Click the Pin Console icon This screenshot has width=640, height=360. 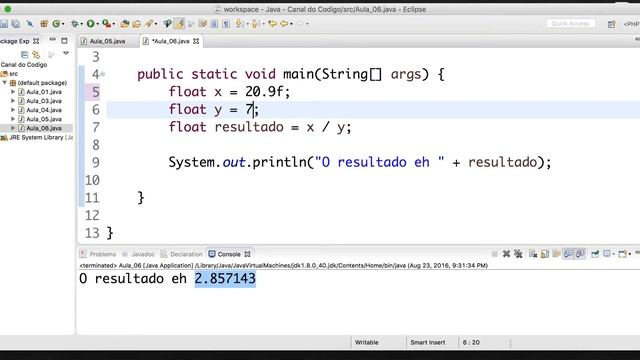point(595,254)
